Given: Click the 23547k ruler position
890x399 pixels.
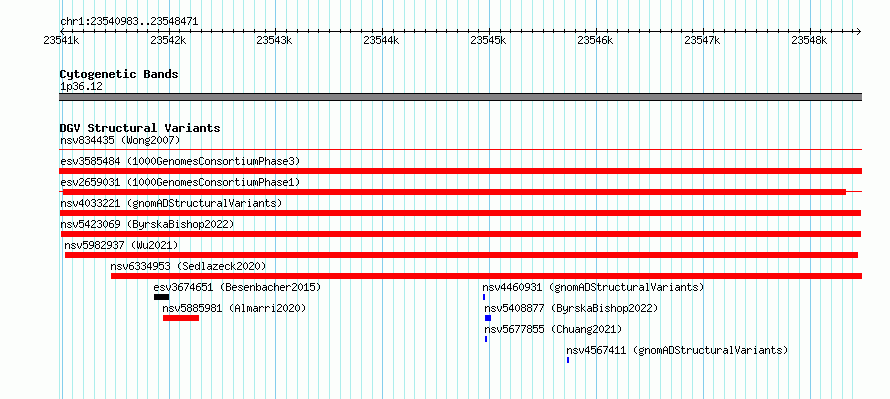Looking at the screenshot, I should pos(703,40).
